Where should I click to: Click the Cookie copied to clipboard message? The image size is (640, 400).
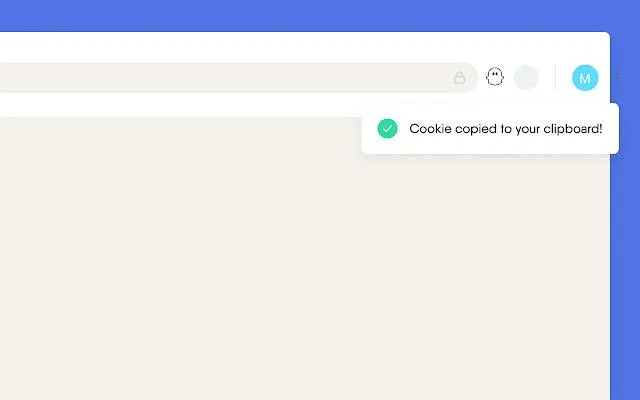(506, 129)
